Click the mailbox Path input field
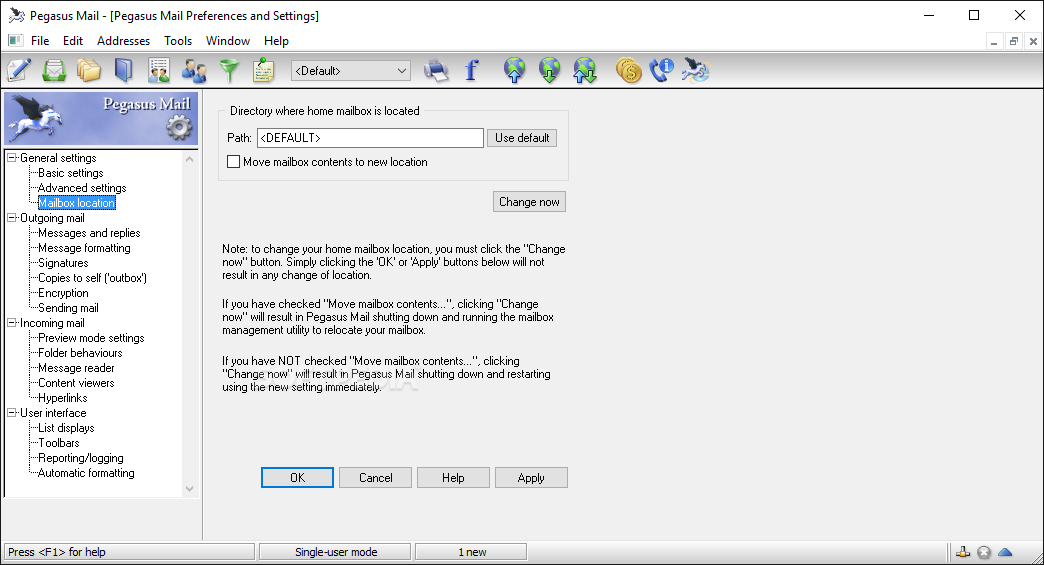The width and height of the screenshot is (1044, 565). point(370,138)
